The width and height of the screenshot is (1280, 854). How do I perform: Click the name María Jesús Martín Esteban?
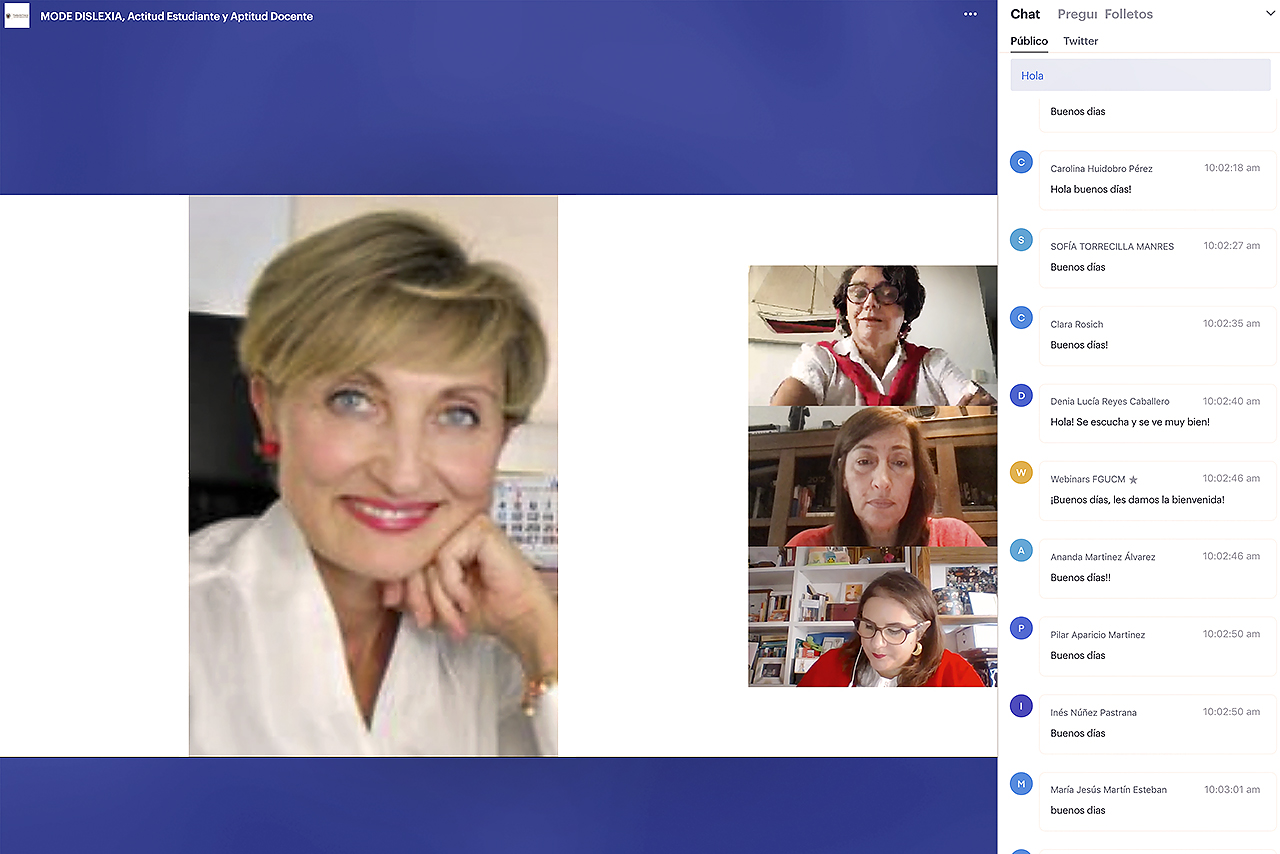[1108, 789]
